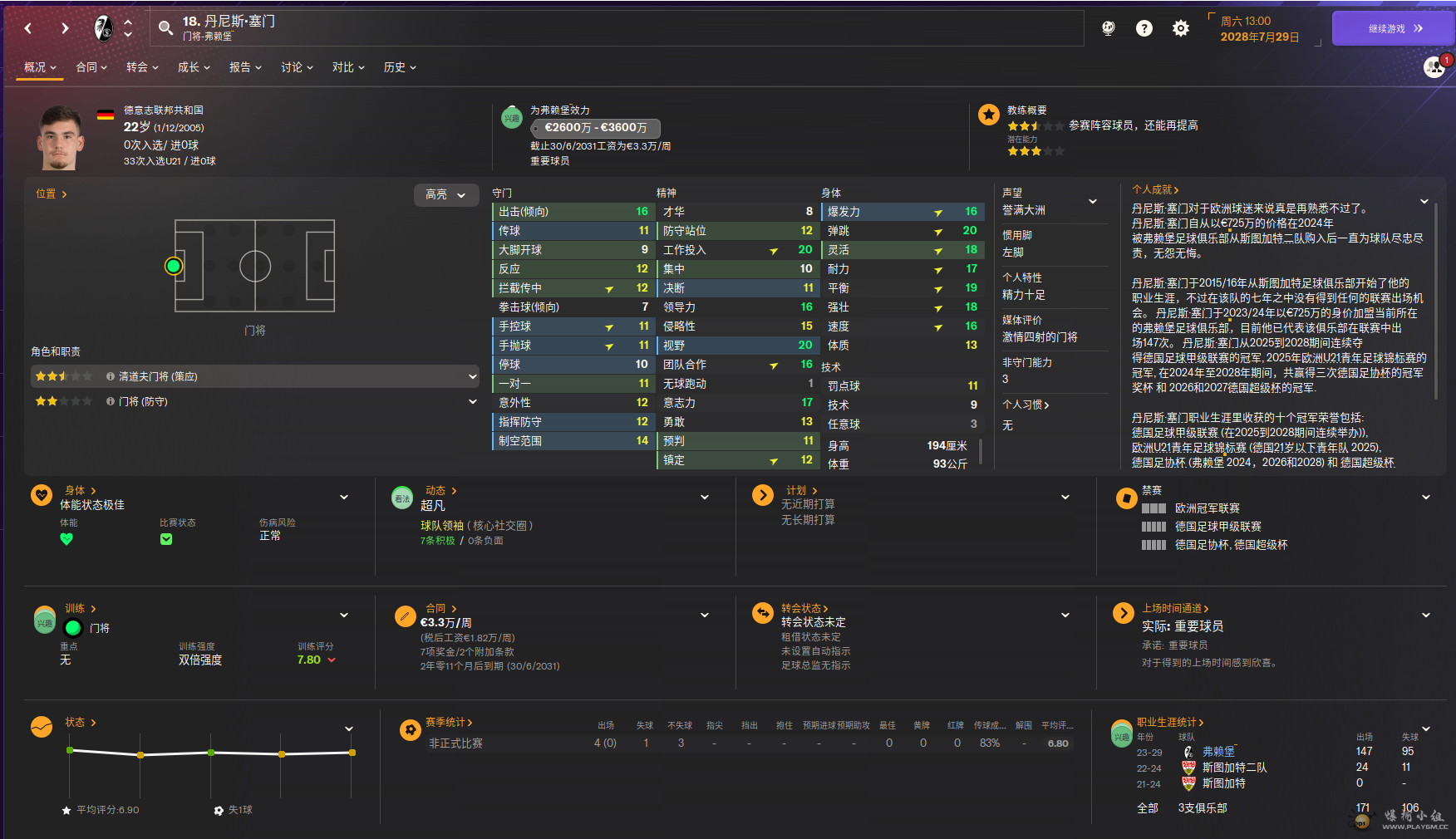Open the 合同 menu tab
1456x839 pixels.
point(91,67)
